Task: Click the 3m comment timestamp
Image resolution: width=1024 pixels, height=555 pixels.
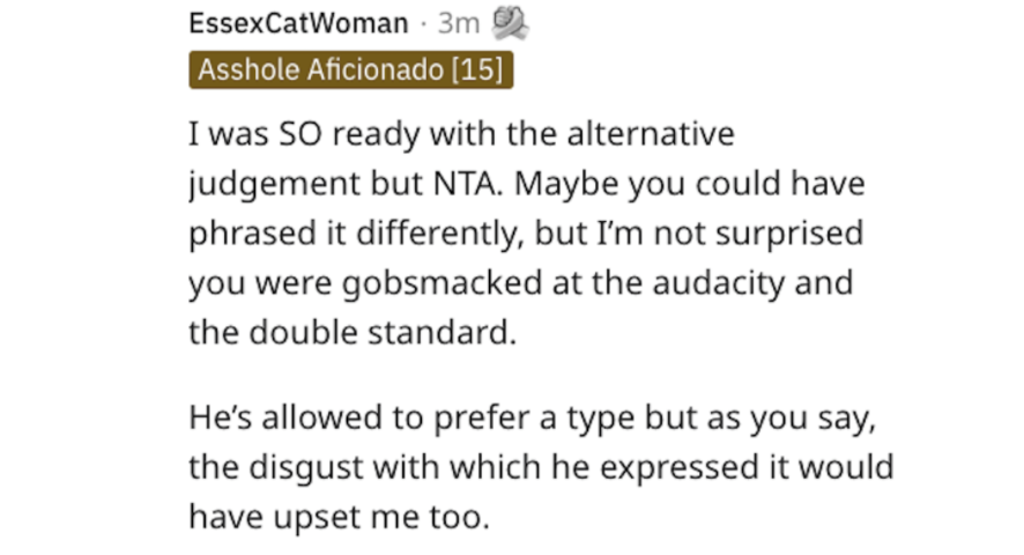Action: [458, 24]
